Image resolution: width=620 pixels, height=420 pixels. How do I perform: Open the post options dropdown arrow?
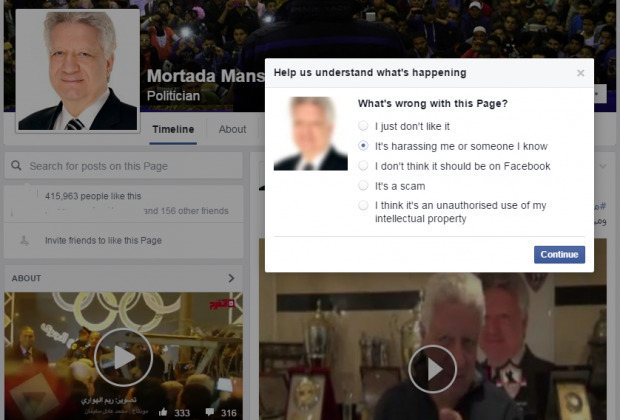click(x=602, y=166)
